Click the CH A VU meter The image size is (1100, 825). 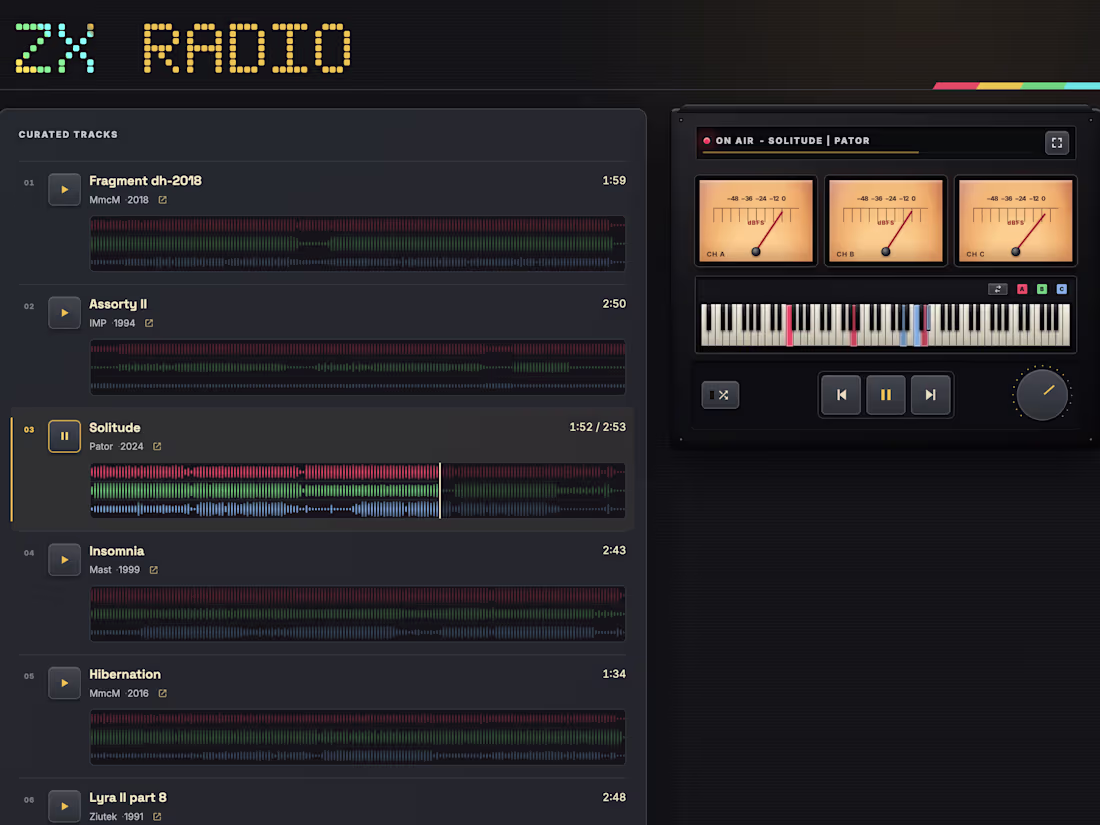(x=756, y=221)
